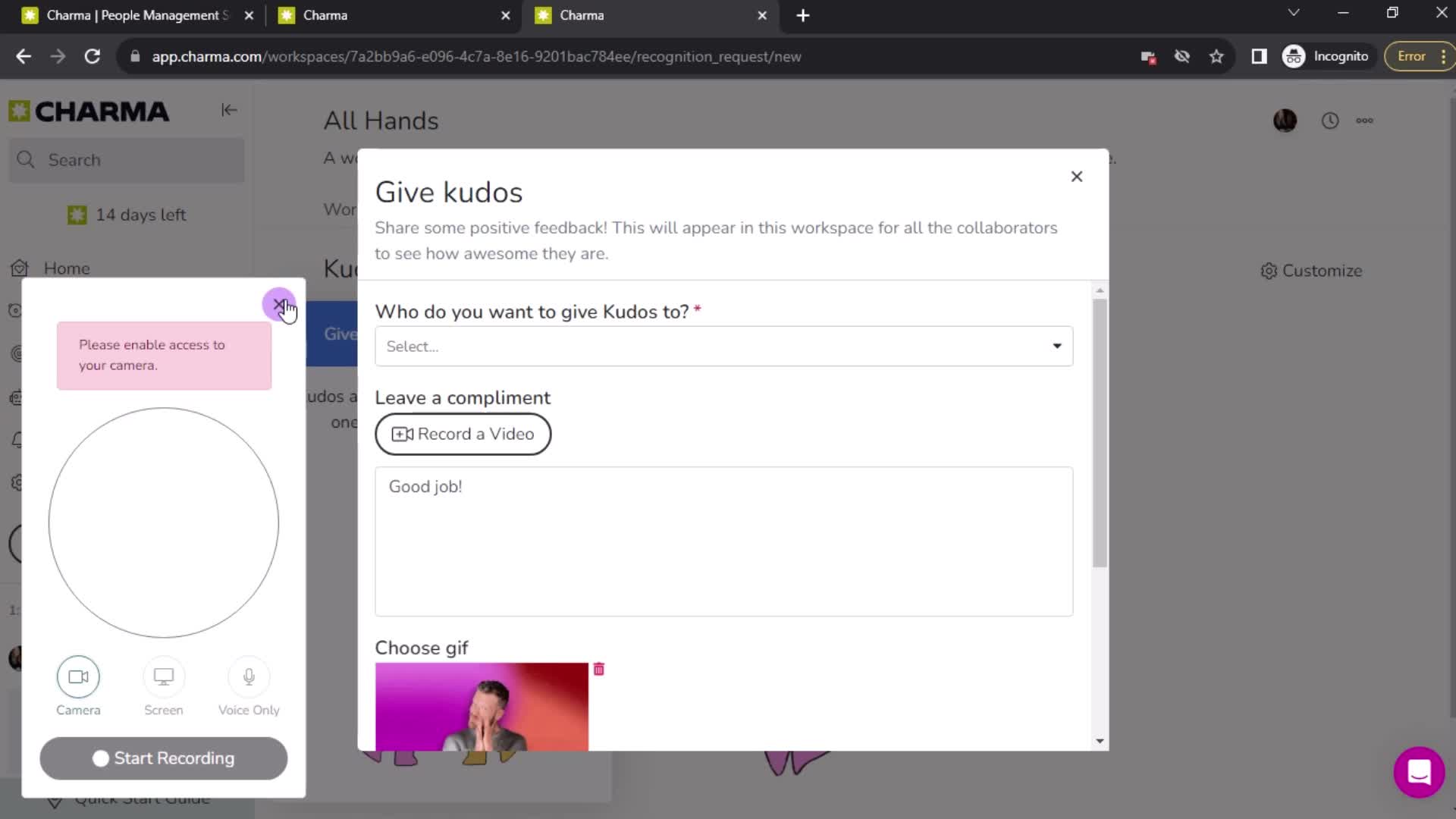This screenshot has height=819, width=1456.
Task: Switch to the second Charma browser tab
Action: (394, 15)
